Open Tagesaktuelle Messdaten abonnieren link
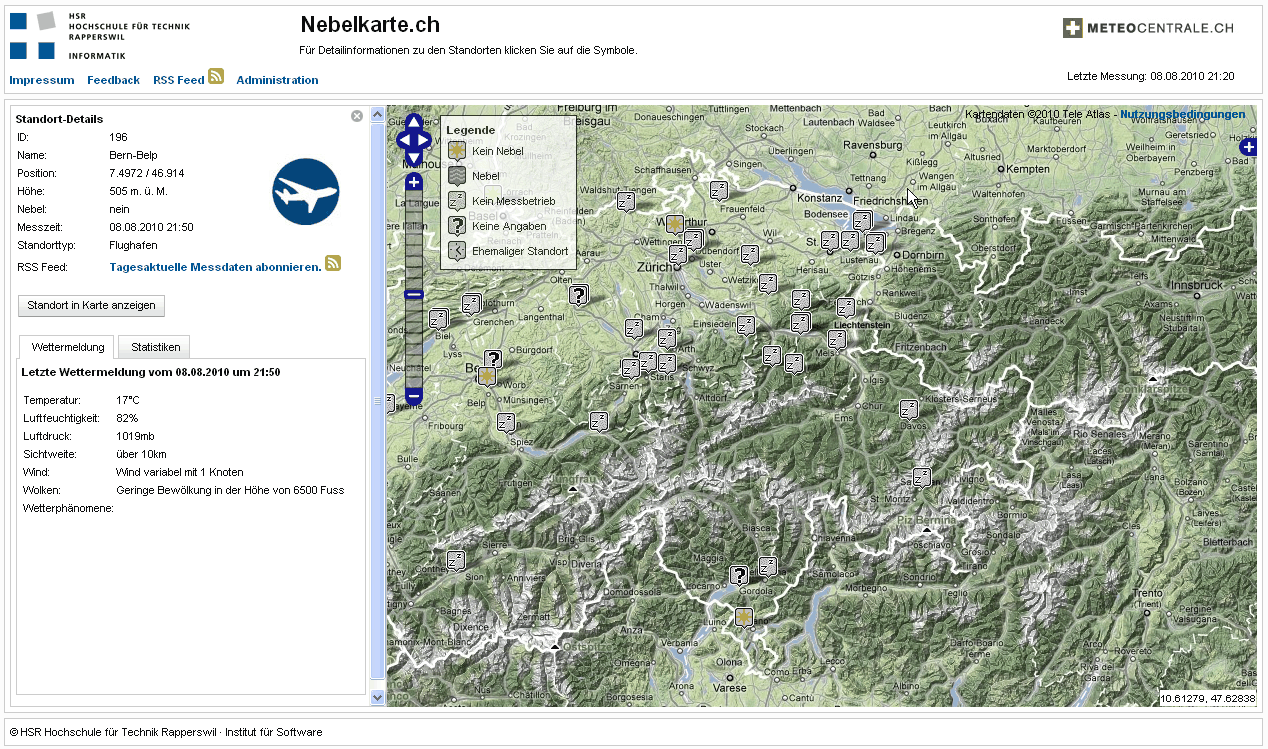The width and height of the screenshot is (1268, 749). point(215,267)
